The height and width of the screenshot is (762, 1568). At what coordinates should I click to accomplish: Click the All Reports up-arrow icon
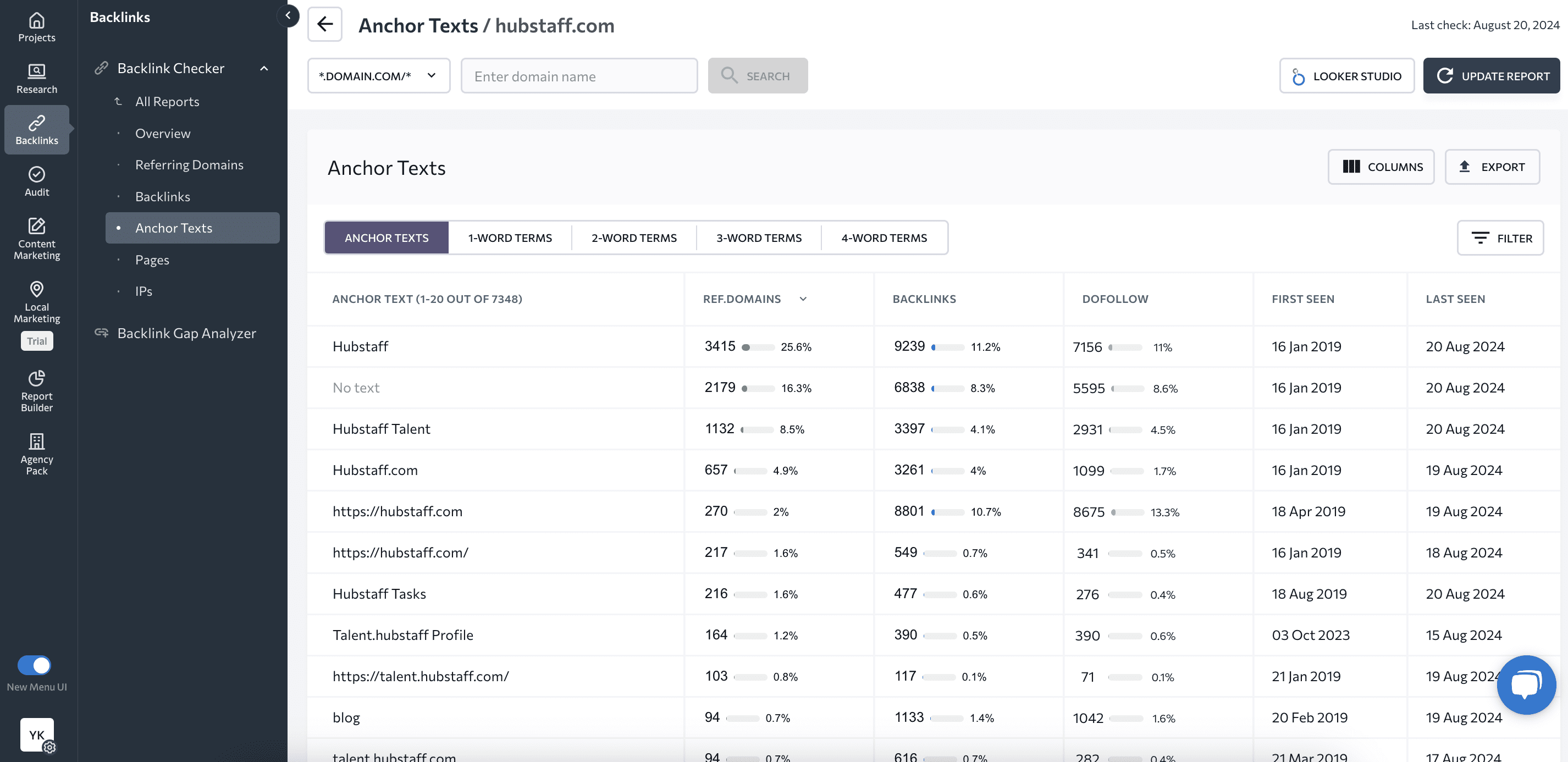pos(119,102)
